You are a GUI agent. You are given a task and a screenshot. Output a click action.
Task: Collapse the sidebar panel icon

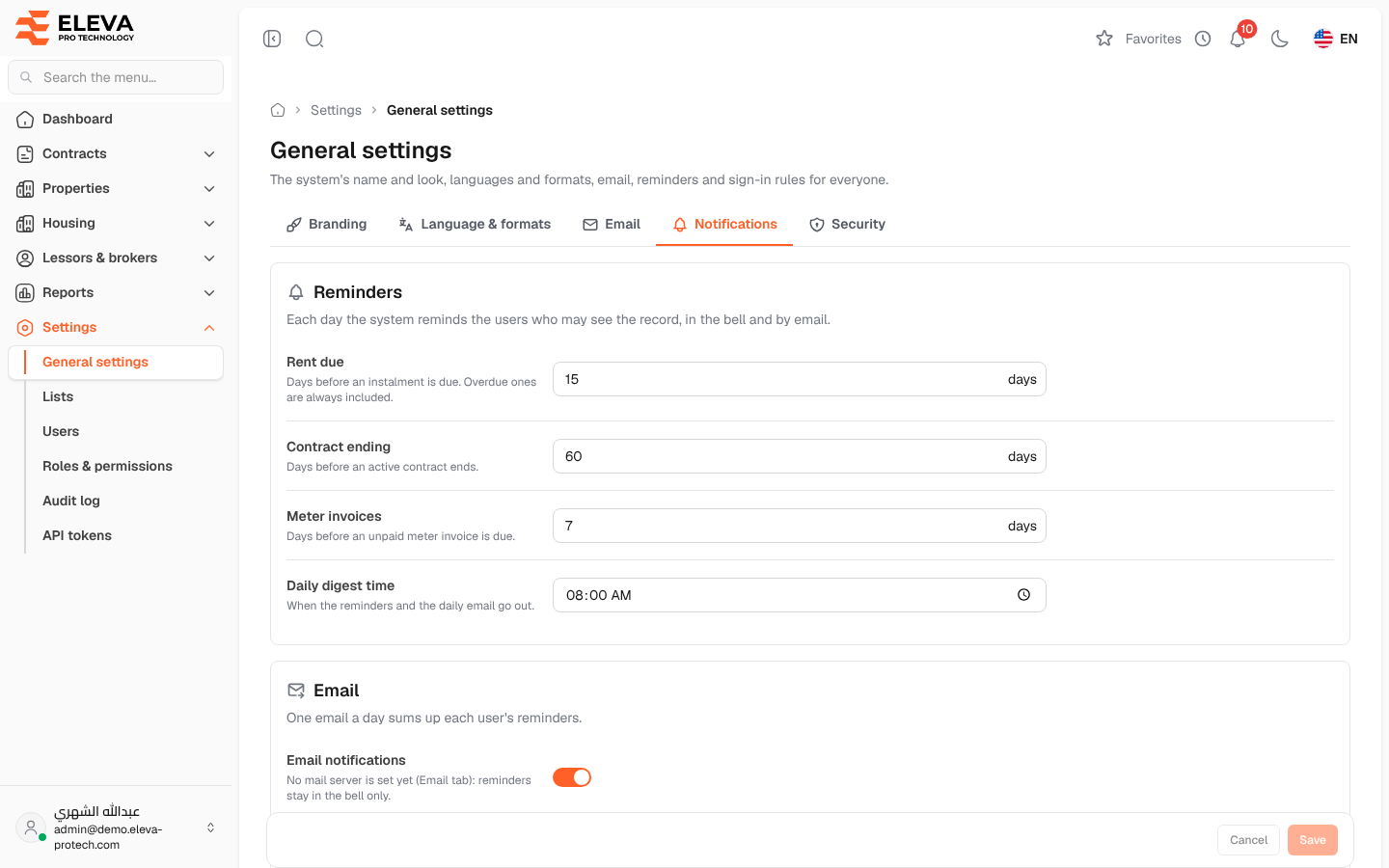pyautogui.click(x=272, y=39)
